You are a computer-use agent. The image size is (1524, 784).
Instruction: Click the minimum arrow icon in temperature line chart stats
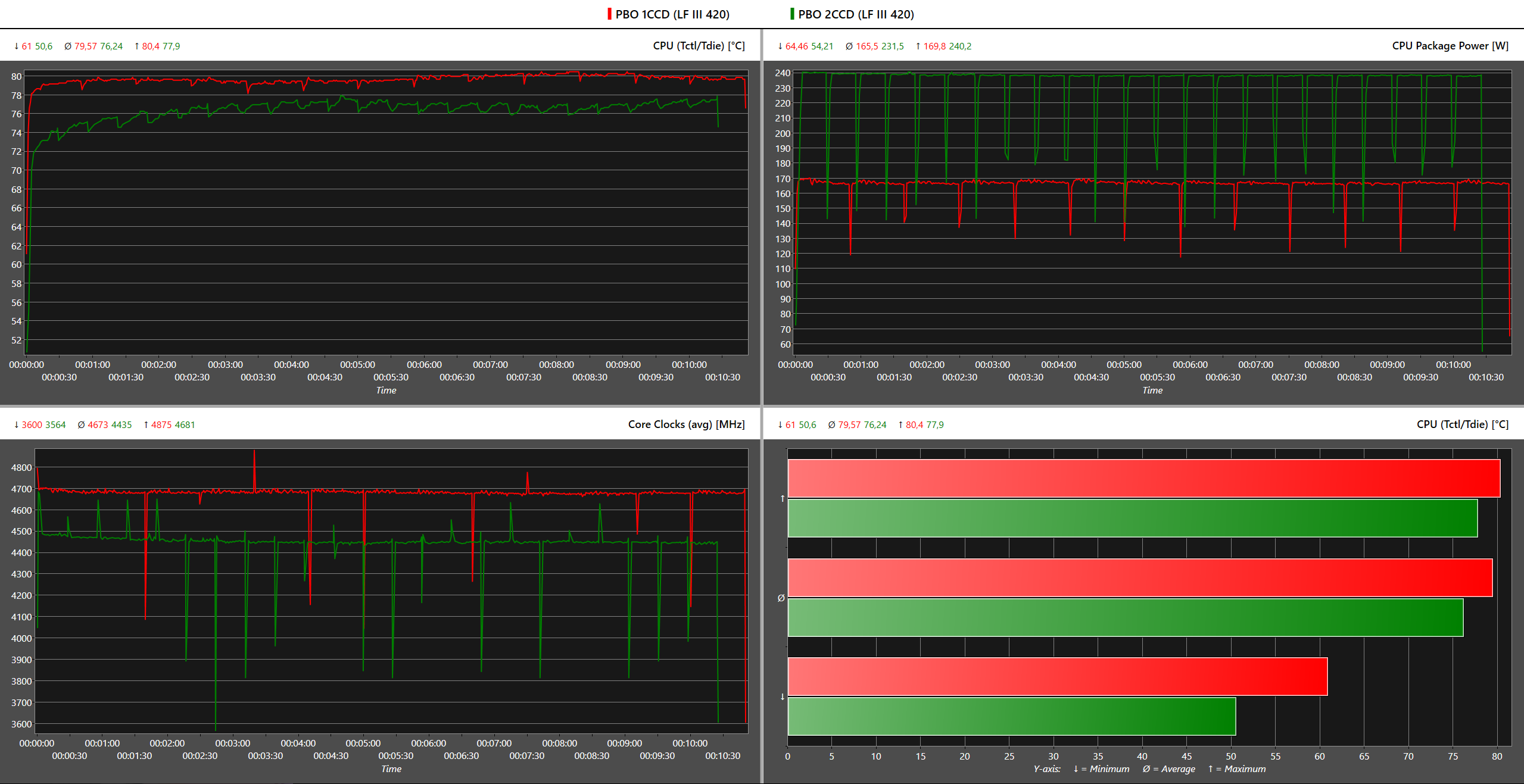click(x=16, y=46)
